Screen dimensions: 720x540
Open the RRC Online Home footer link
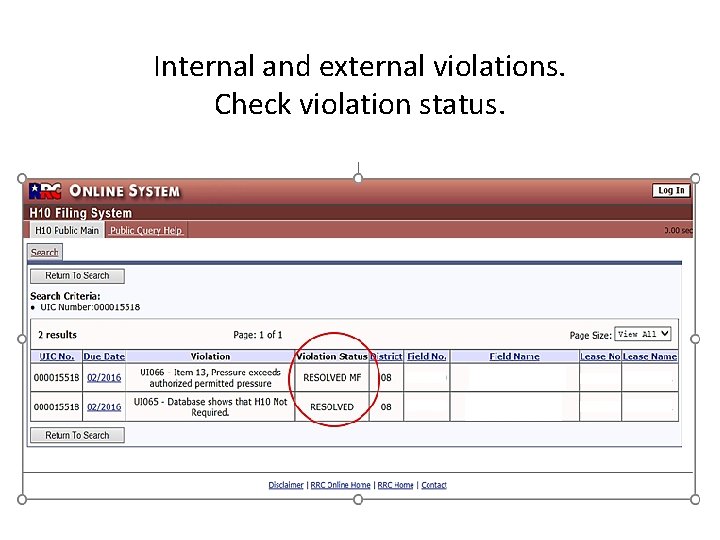point(340,485)
